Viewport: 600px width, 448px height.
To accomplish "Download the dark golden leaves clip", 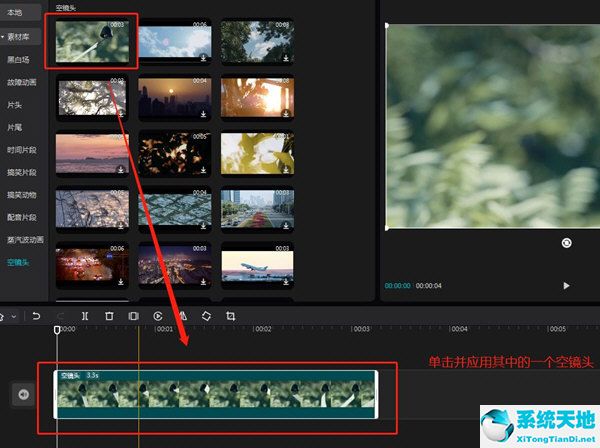I will click(203, 169).
